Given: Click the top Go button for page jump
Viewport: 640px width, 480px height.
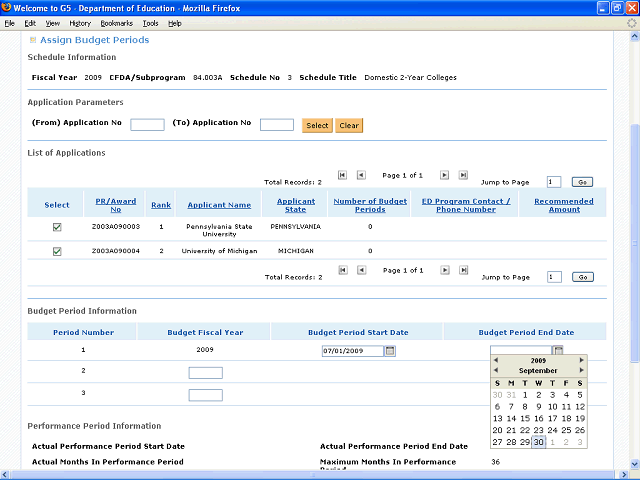Looking at the screenshot, I should 582,182.
